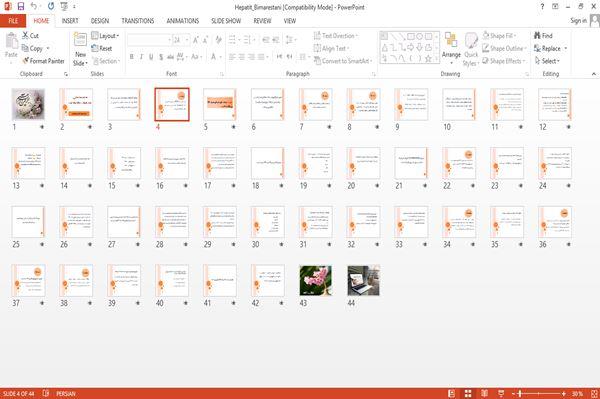The width and height of the screenshot is (600, 399).
Task: Open the FILE tab
Action: (x=13, y=21)
